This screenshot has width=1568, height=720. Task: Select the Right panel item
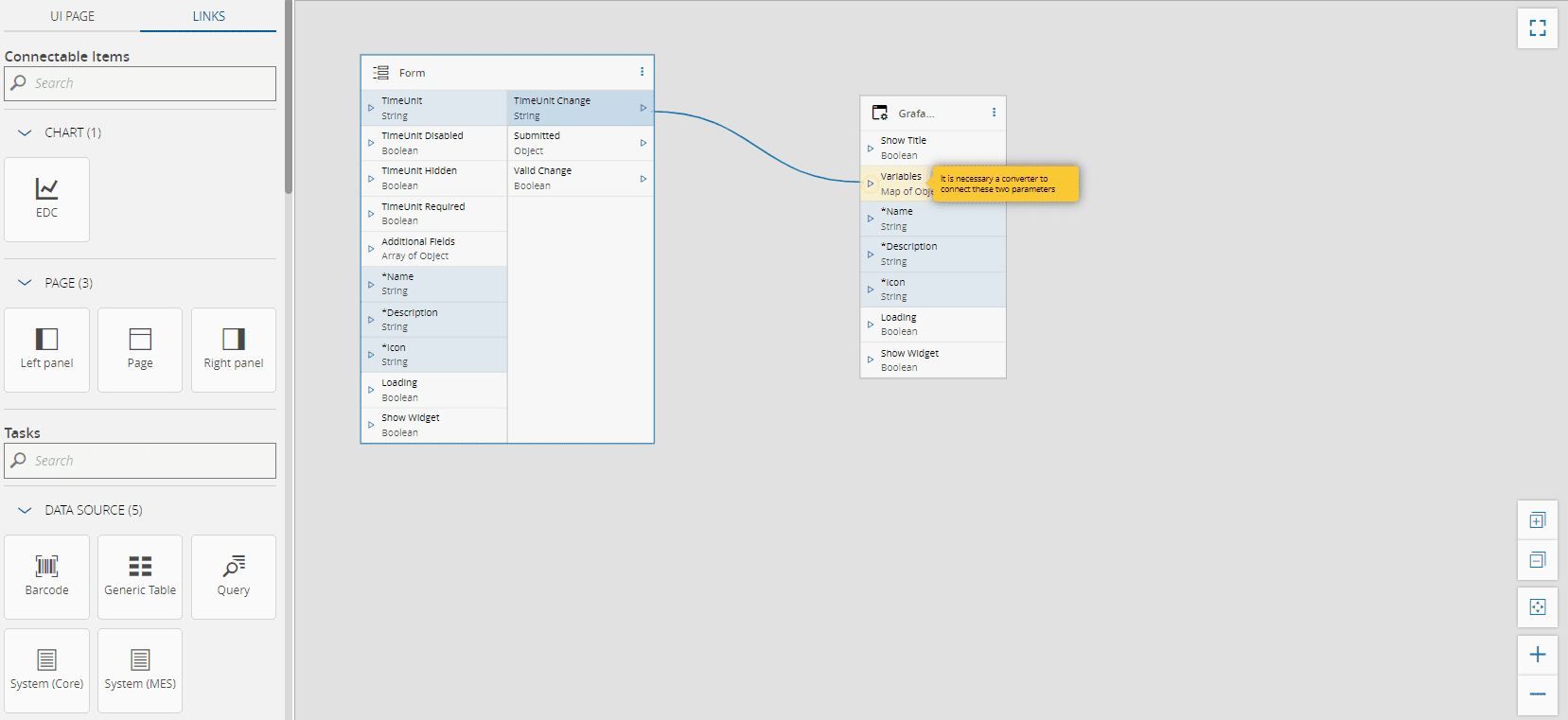pyautogui.click(x=234, y=349)
